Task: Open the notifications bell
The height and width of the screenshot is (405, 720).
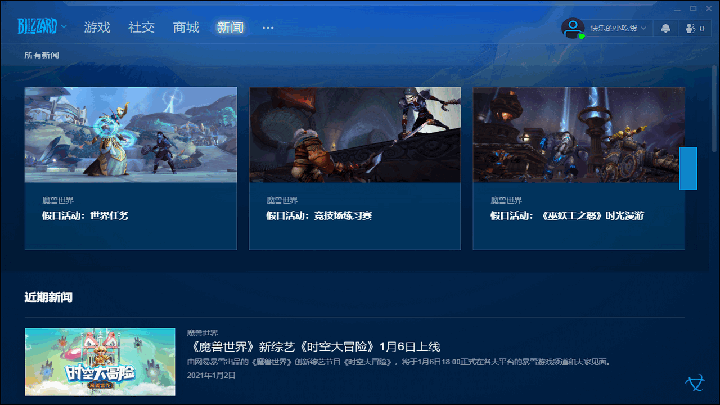Action: pos(665,28)
